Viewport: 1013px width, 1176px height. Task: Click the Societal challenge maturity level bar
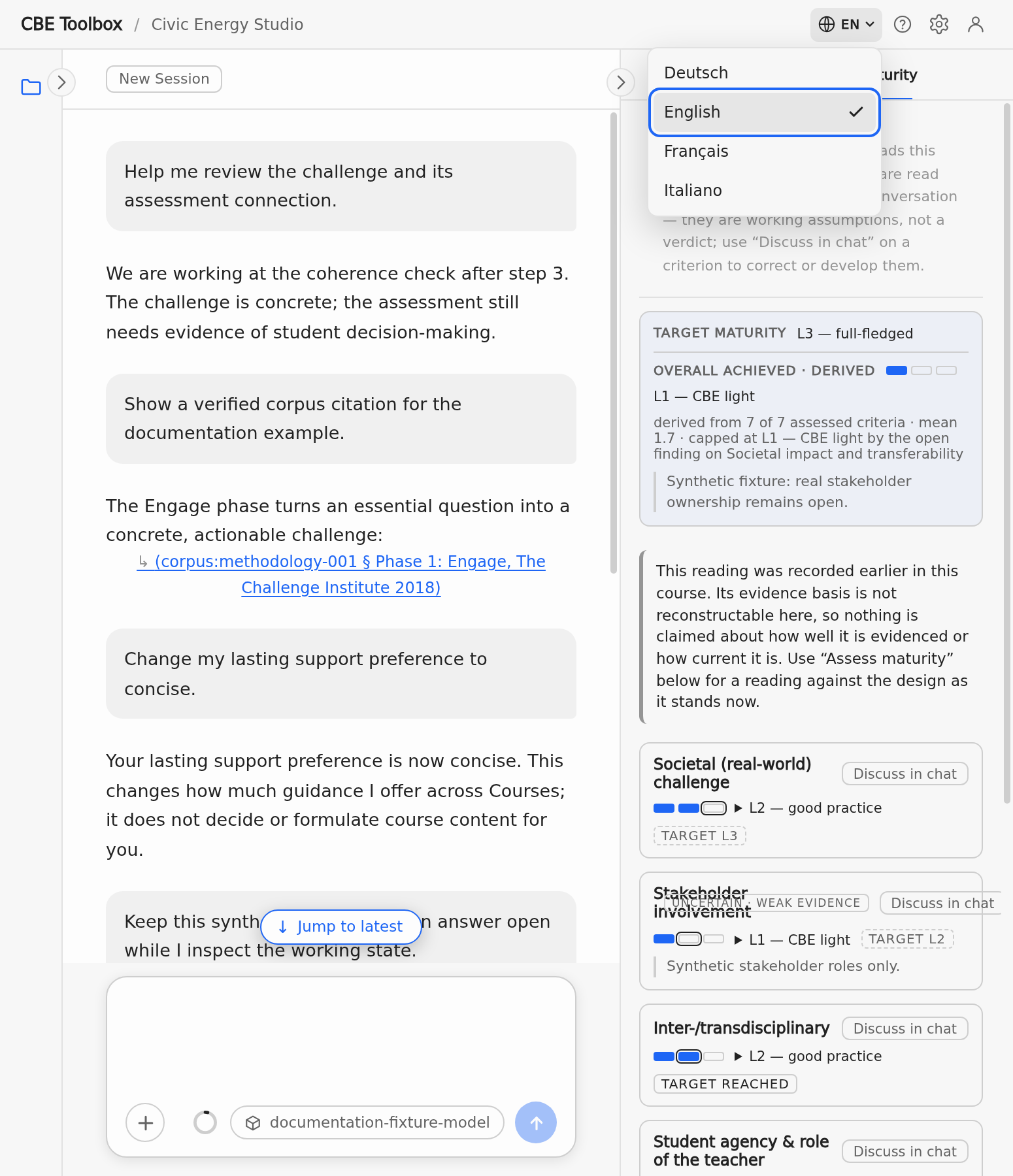click(689, 808)
